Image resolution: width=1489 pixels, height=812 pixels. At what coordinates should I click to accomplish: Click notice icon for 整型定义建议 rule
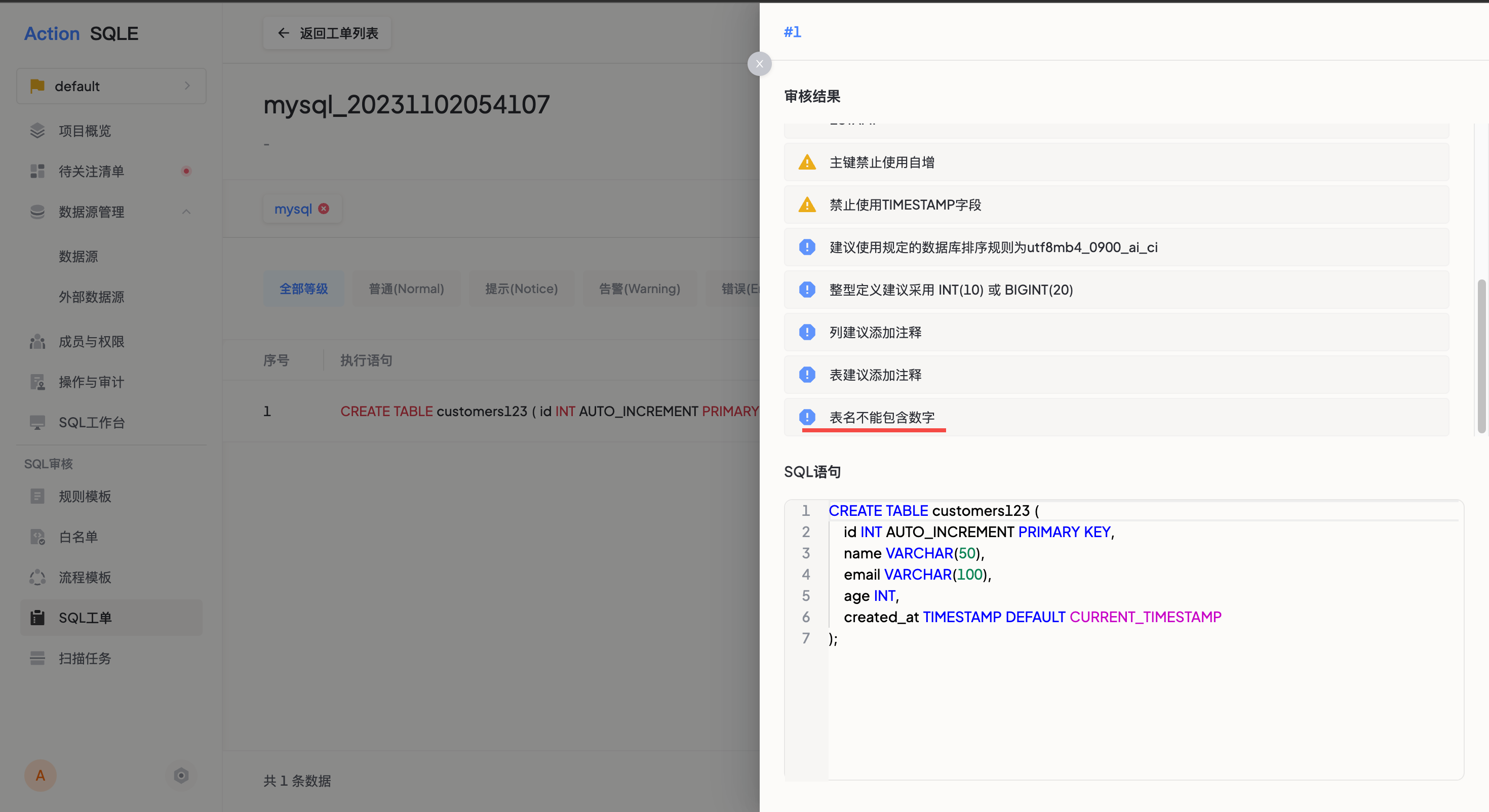point(807,290)
